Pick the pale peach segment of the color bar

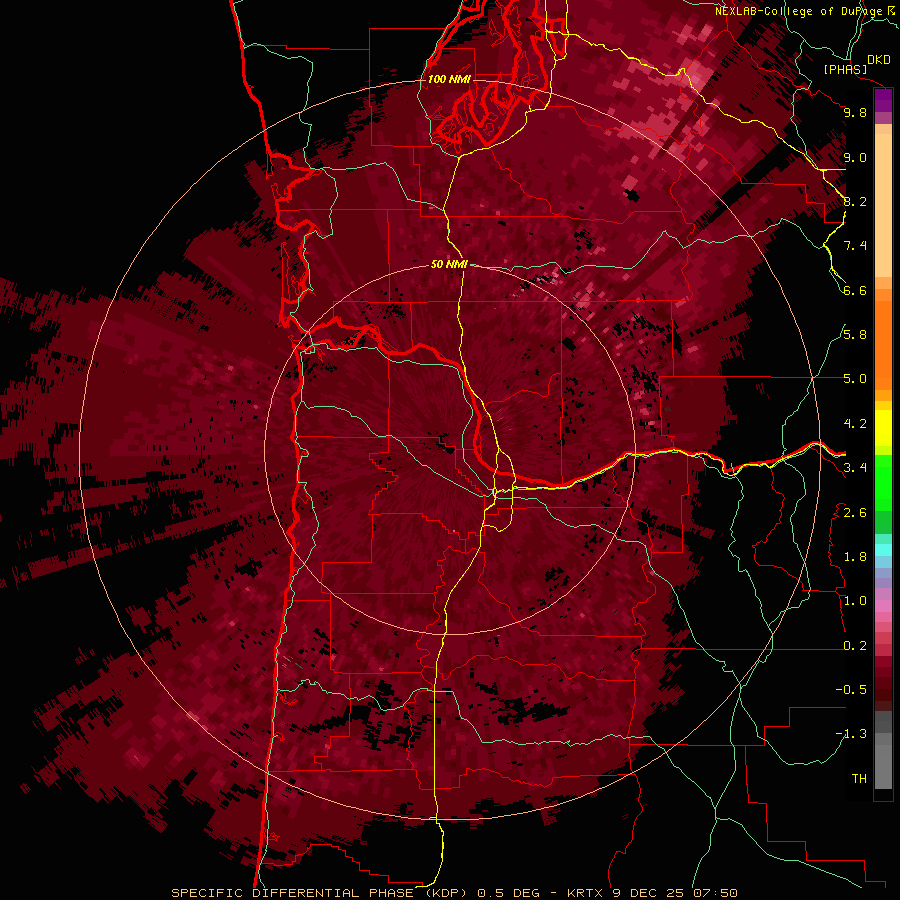coord(883,205)
